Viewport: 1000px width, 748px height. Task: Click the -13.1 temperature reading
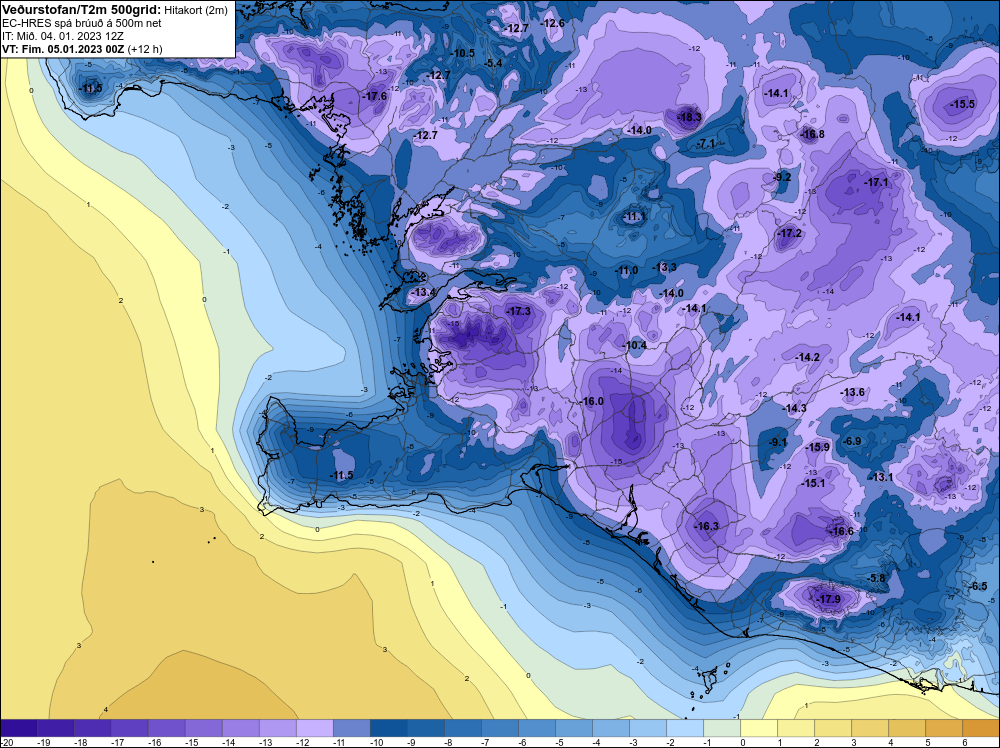tap(881, 477)
